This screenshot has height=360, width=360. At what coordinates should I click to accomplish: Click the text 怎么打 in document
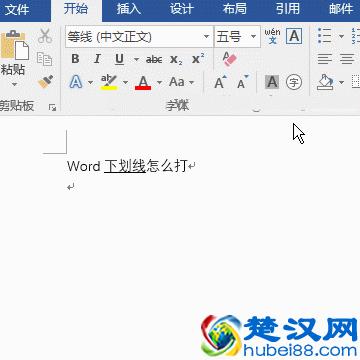click(x=167, y=166)
